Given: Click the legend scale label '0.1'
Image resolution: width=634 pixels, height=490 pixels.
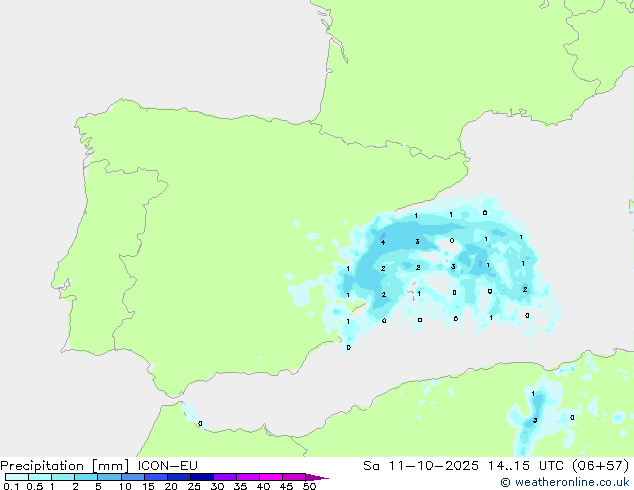Looking at the screenshot, I should click(x=11, y=486).
